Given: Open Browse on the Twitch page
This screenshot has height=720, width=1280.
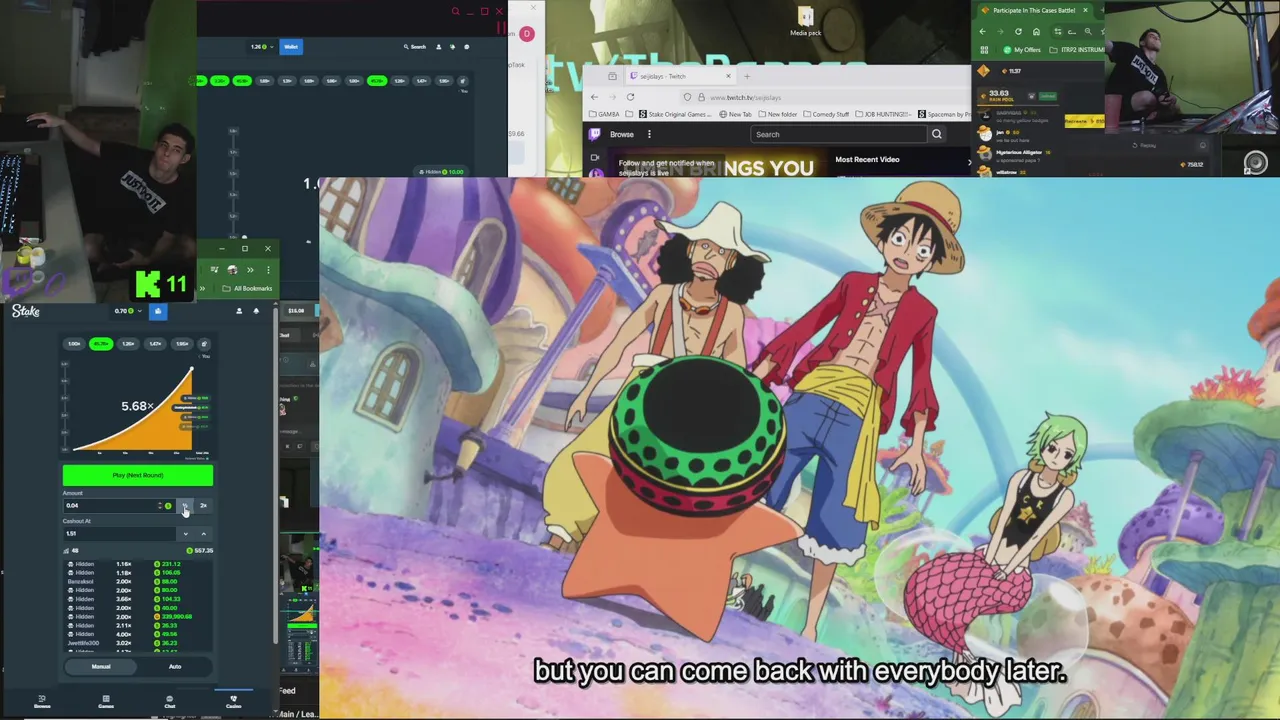Looking at the screenshot, I should [622, 134].
